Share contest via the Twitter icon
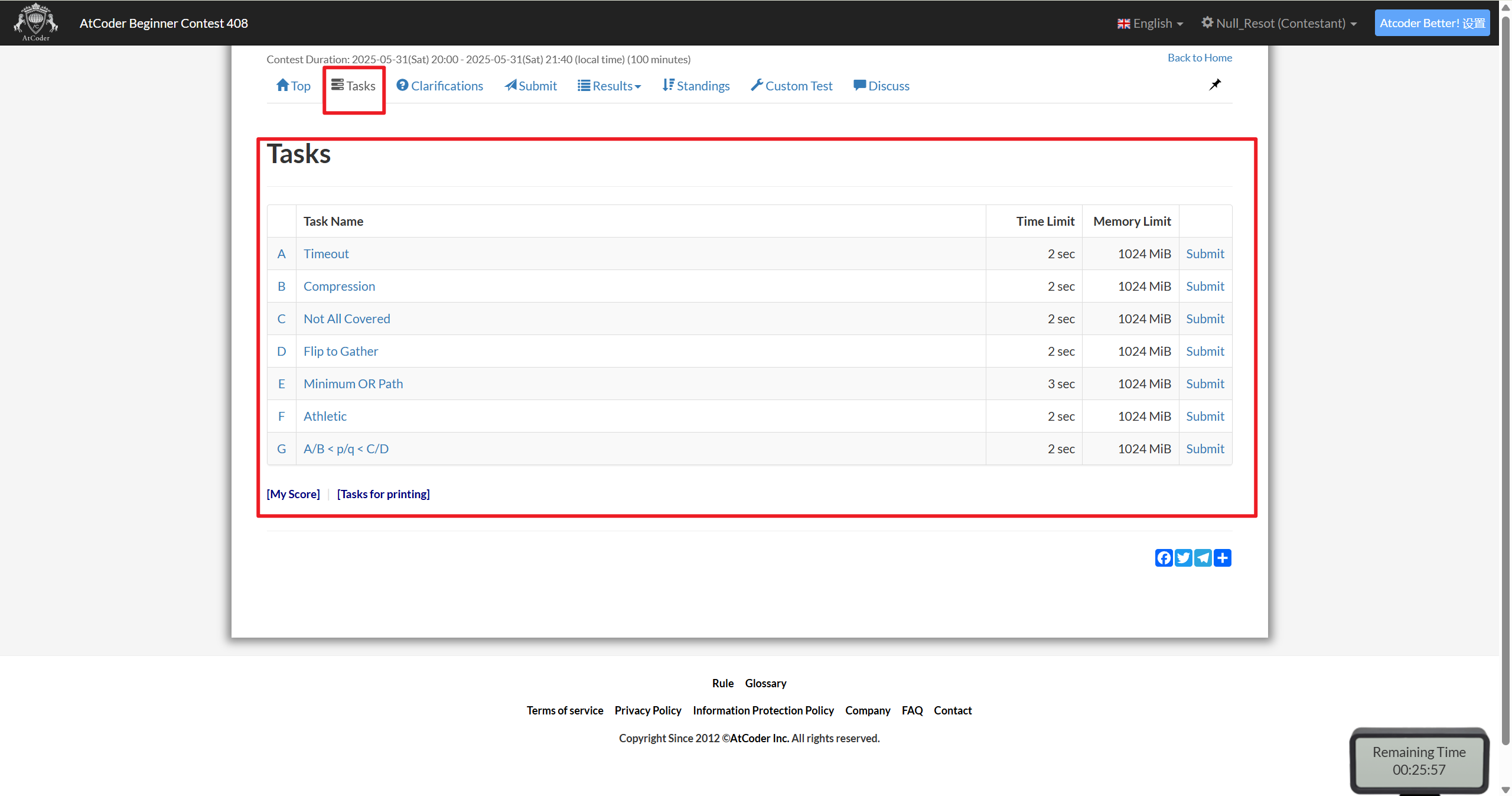This screenshot has width=1512, height=796. 1184,557
